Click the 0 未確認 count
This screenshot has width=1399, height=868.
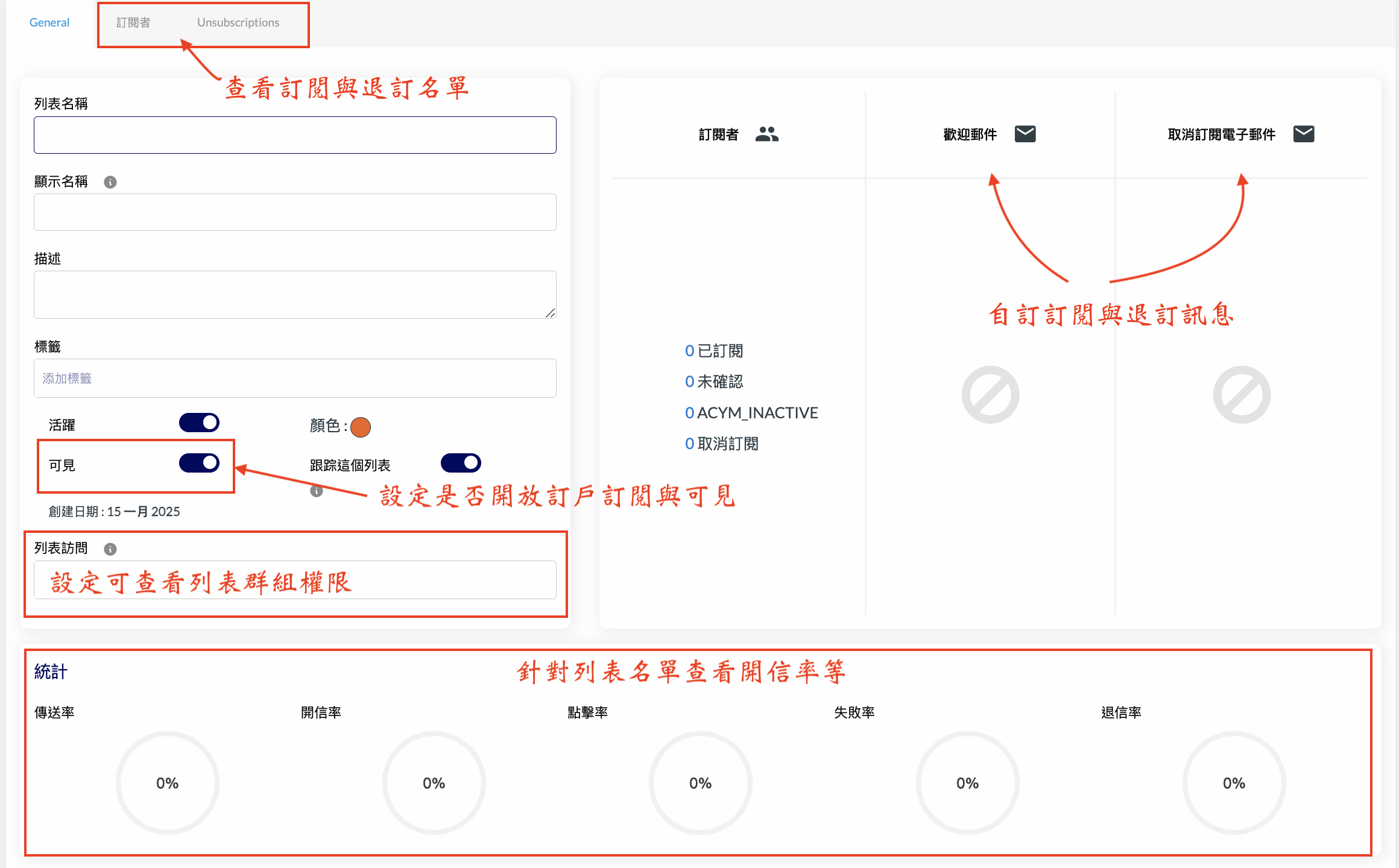(x=714, y=382)
